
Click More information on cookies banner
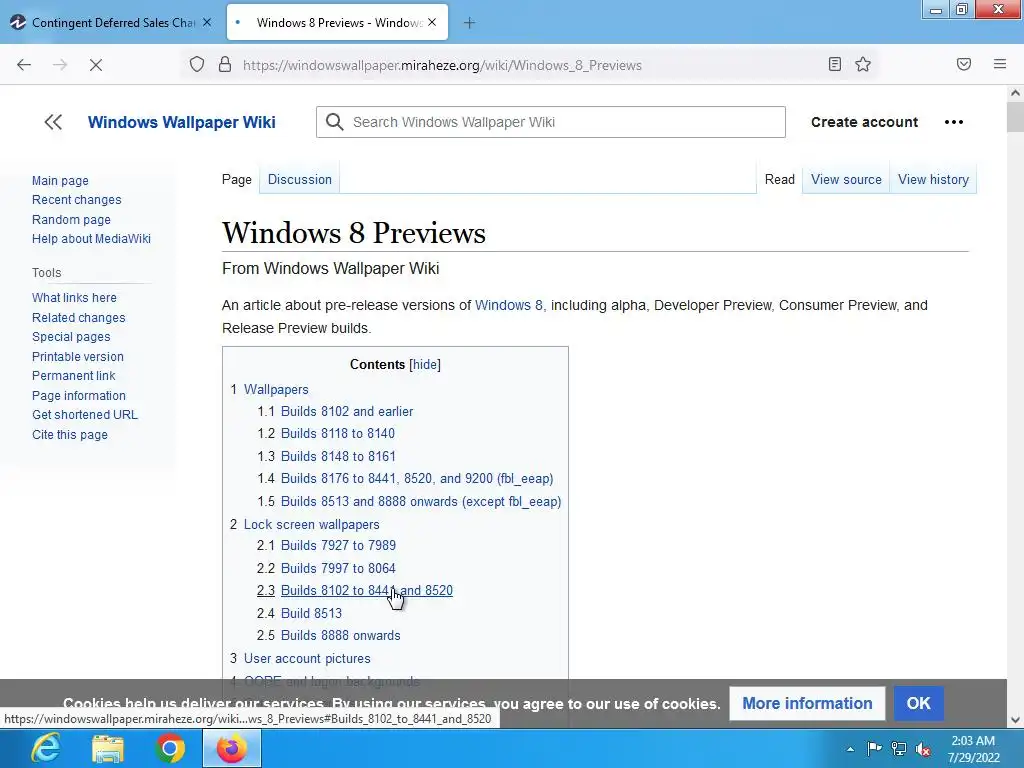pos(807,703)
